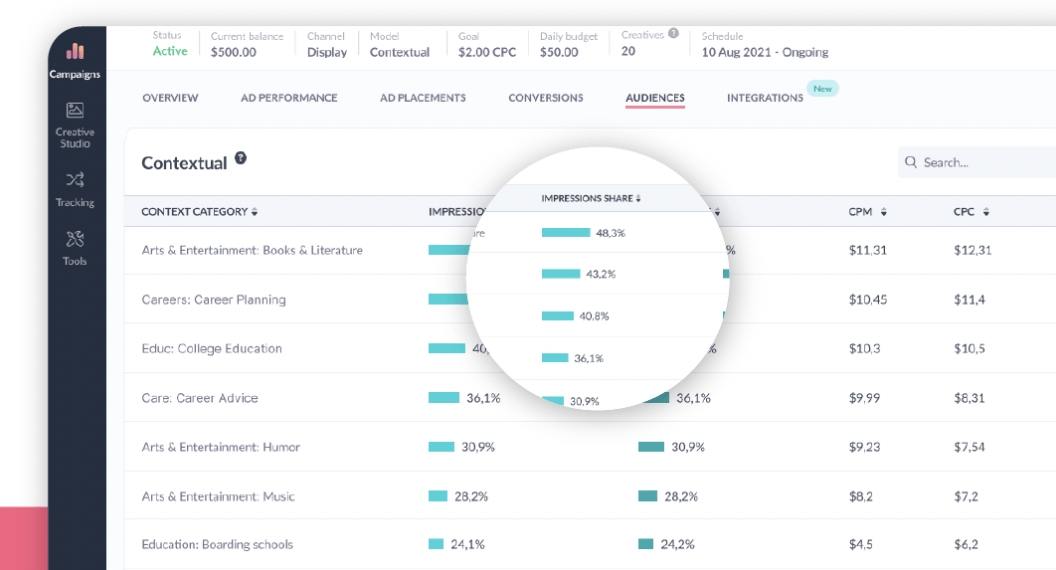
Task: Click the 48,3% impressions share bar
Action: tap(566, 233)
